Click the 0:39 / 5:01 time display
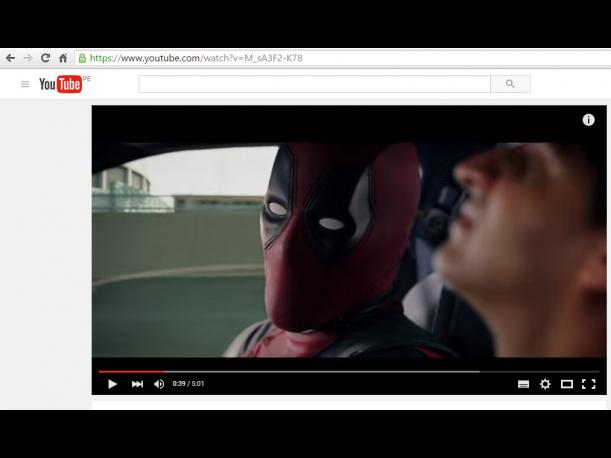The image size is (611, 458). click(x=188, y=384)
